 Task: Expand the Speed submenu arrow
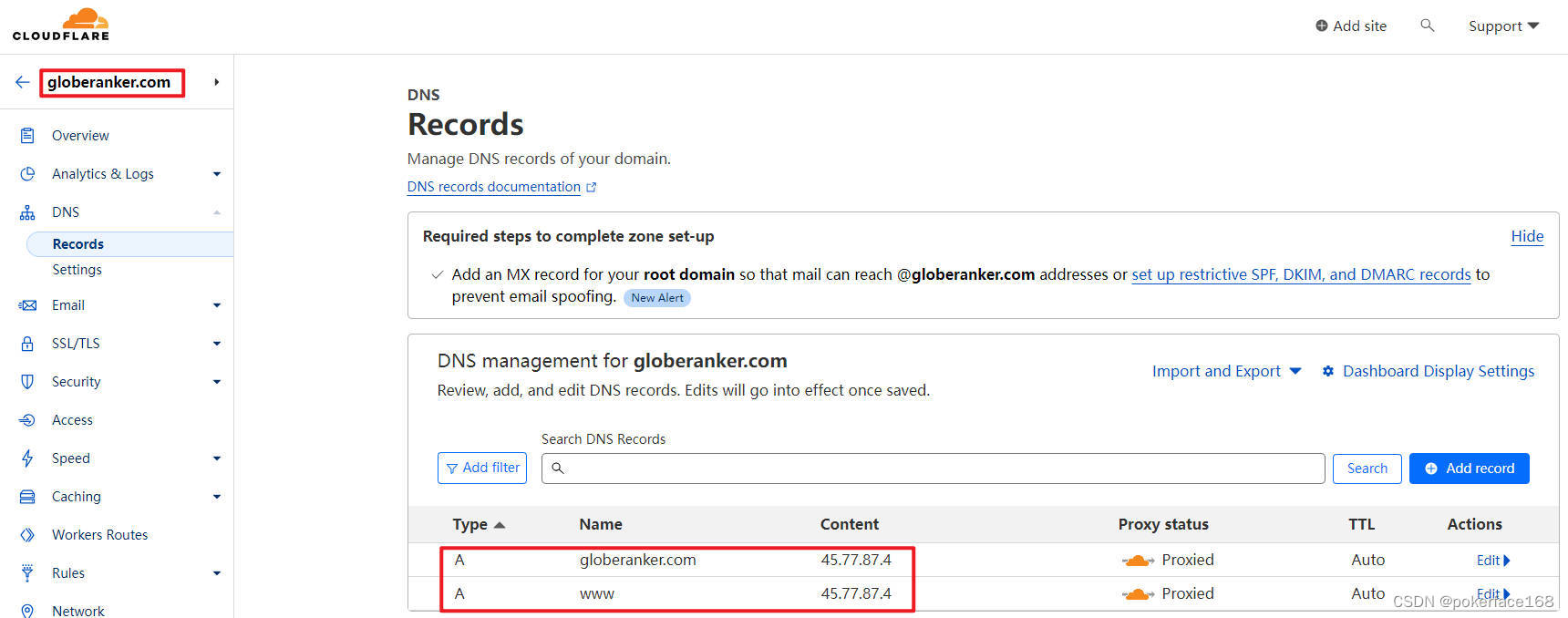pyautogui.click(x=217, y=458)
